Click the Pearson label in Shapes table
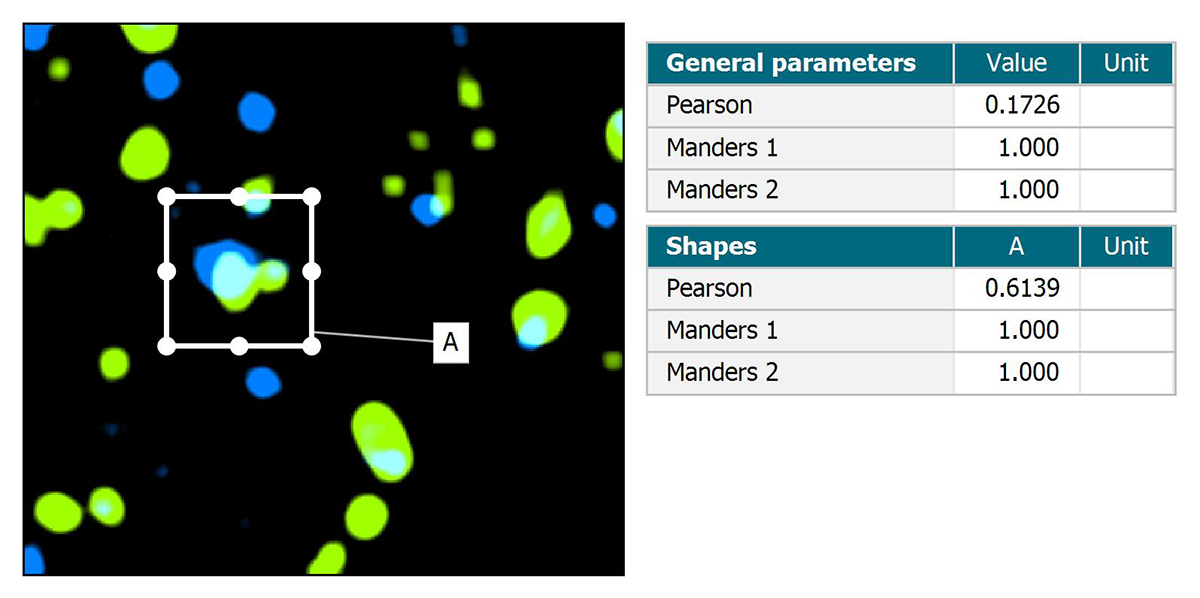This screenshot has height=598, width=1200. point(710,288)
